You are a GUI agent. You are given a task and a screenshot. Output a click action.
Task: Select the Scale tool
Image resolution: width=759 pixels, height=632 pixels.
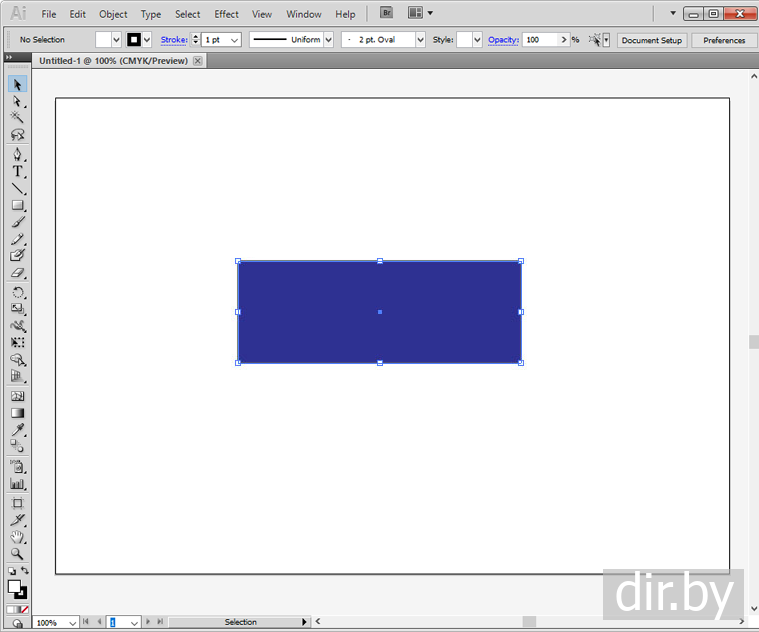[17, 309]
